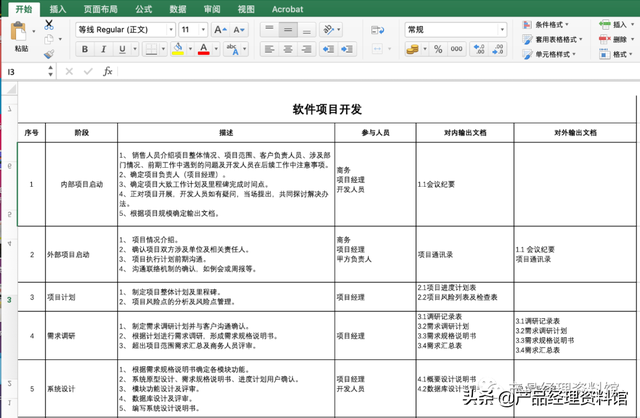Select the Format Painter brush
This screenshot has width=640, height=418.
49,54
